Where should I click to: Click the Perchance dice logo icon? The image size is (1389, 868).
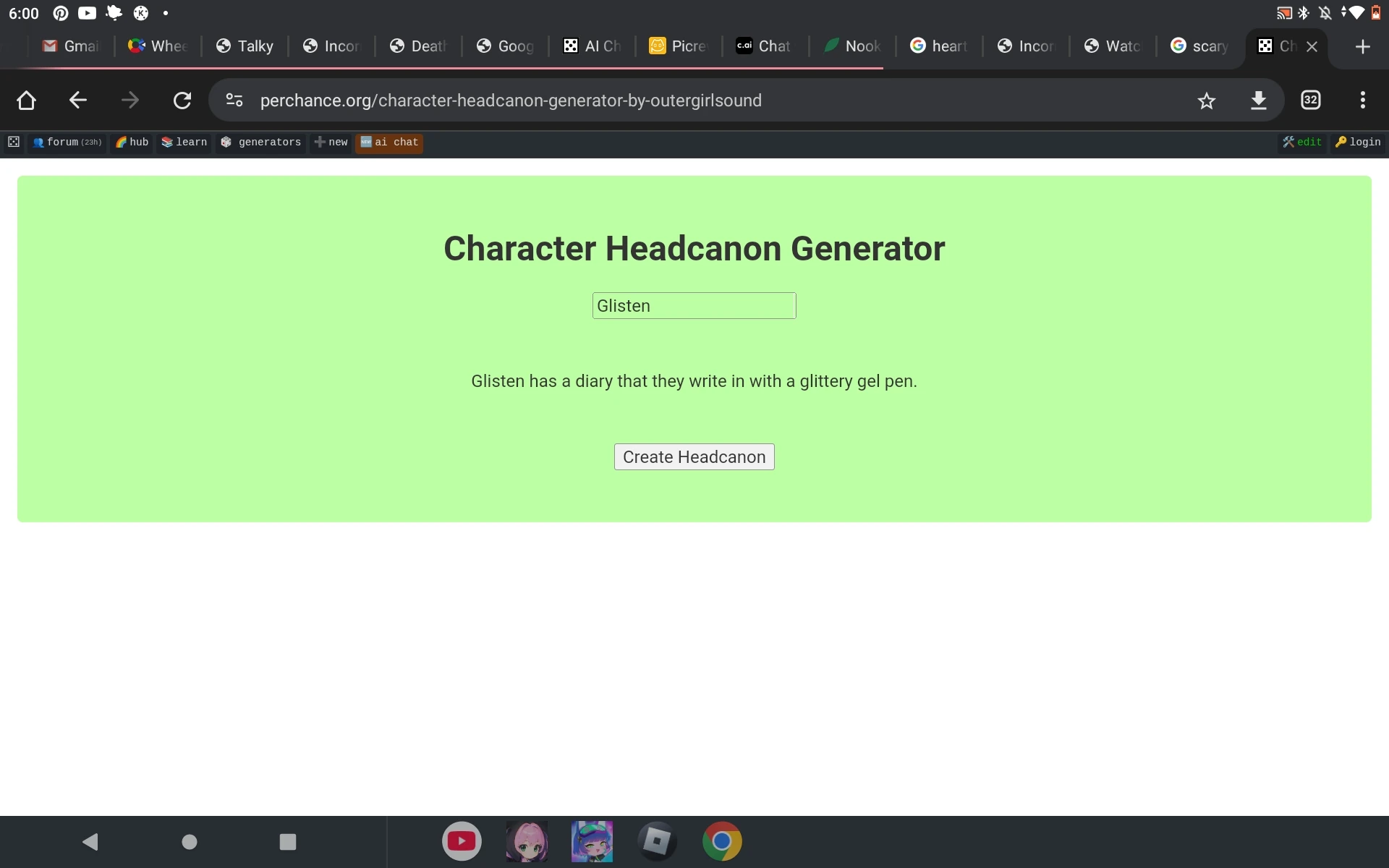click(x=14, y=142)
